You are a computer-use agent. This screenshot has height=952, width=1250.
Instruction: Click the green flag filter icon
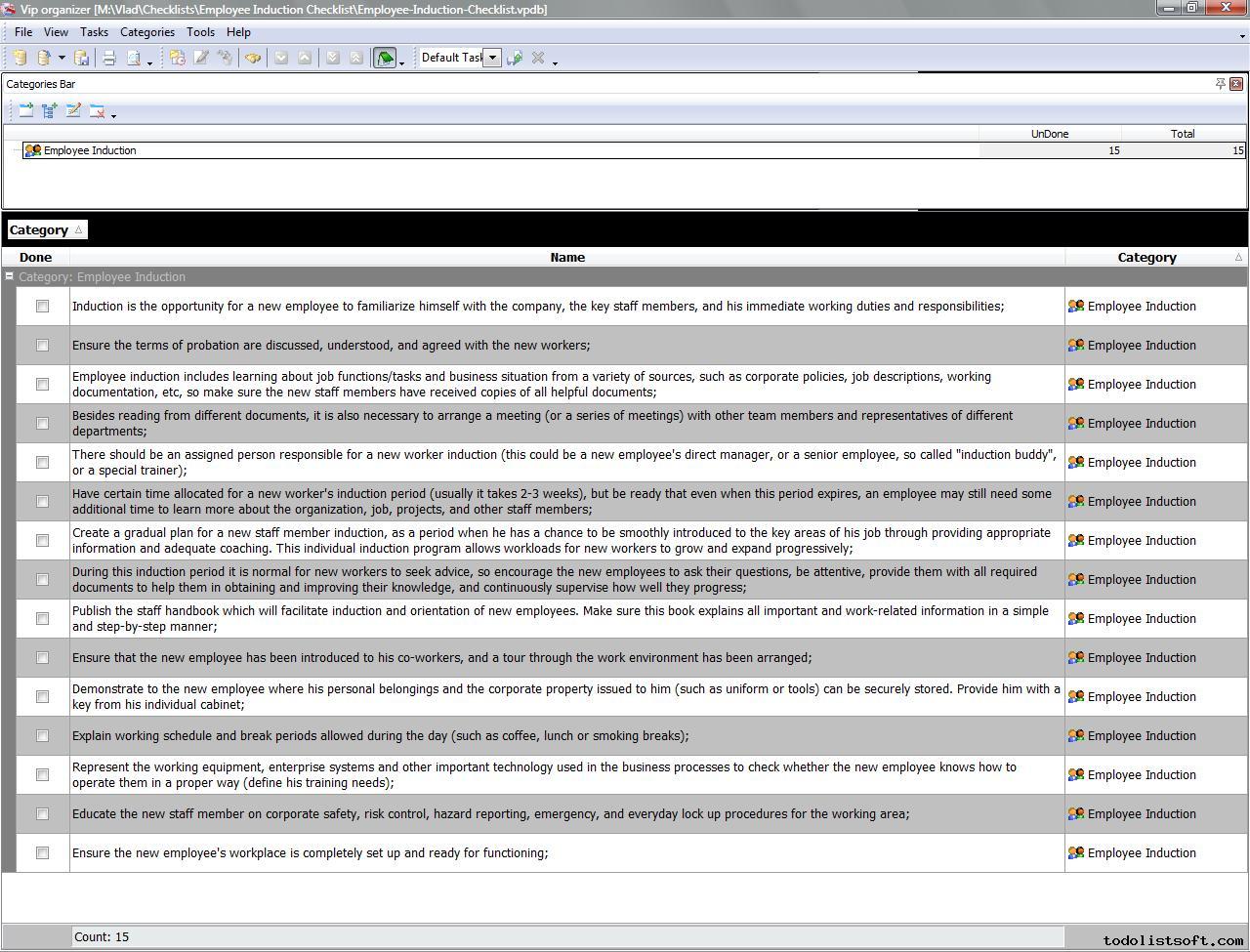click(x=385, y=58)
